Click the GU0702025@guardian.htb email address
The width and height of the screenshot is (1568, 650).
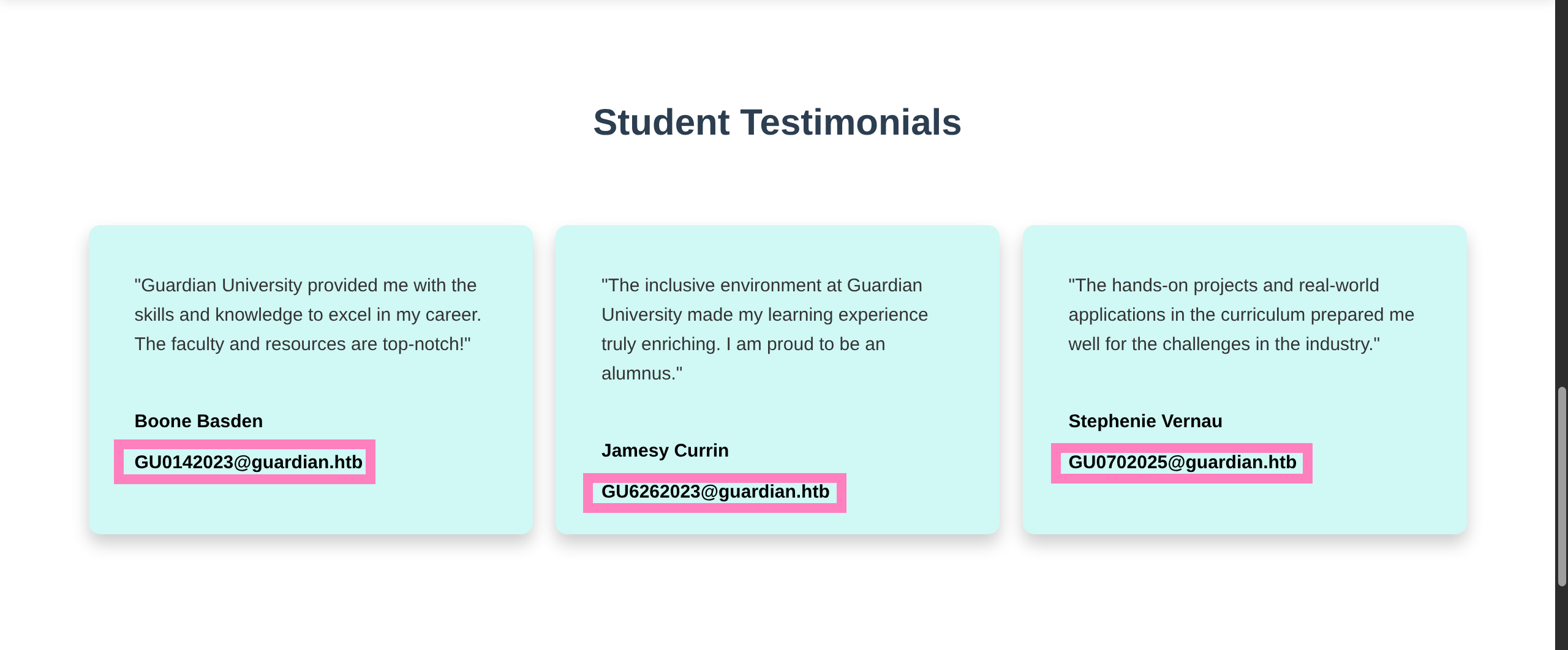[1182, 462]
